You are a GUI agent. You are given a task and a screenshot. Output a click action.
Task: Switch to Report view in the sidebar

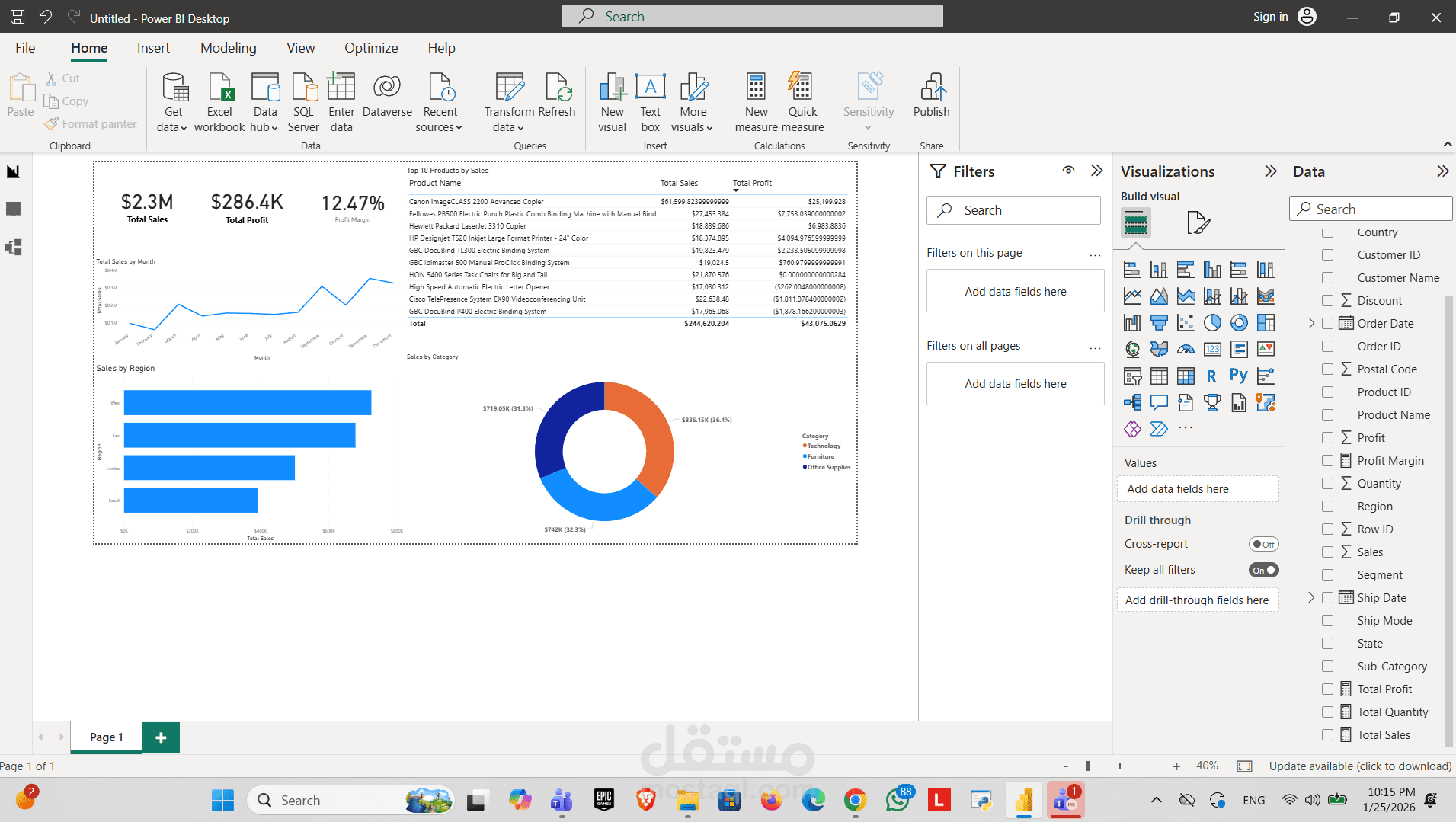pyautogui.click(x=14, y=171)
